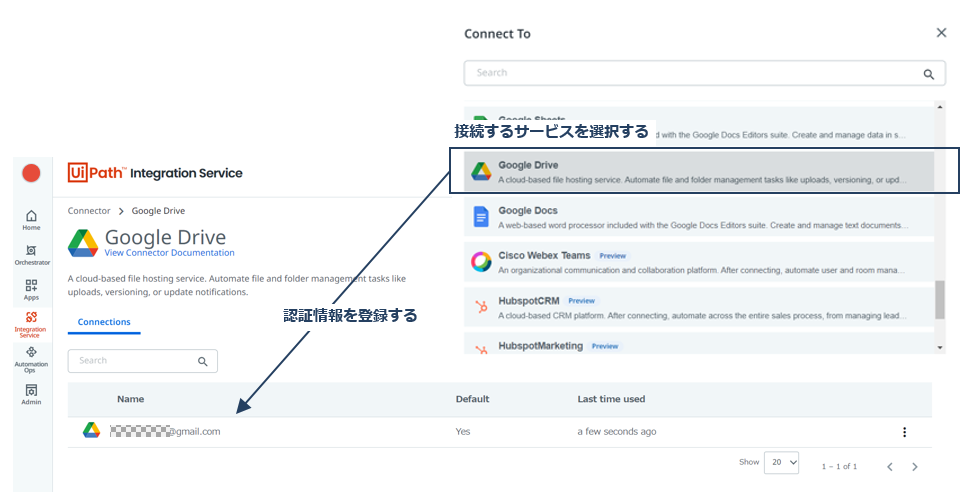Open View Connector Documentation link

tap(169, 253)
